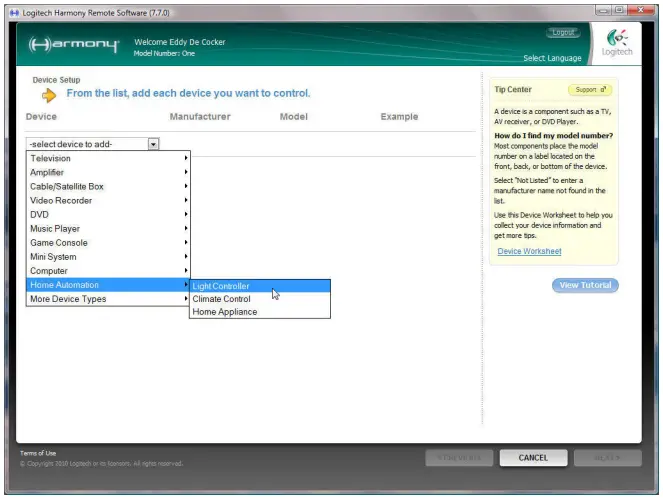This screenshot has width=663, height=499.
Task: Click 'How do I find my model number?'
Action: (x=553, y=136)
